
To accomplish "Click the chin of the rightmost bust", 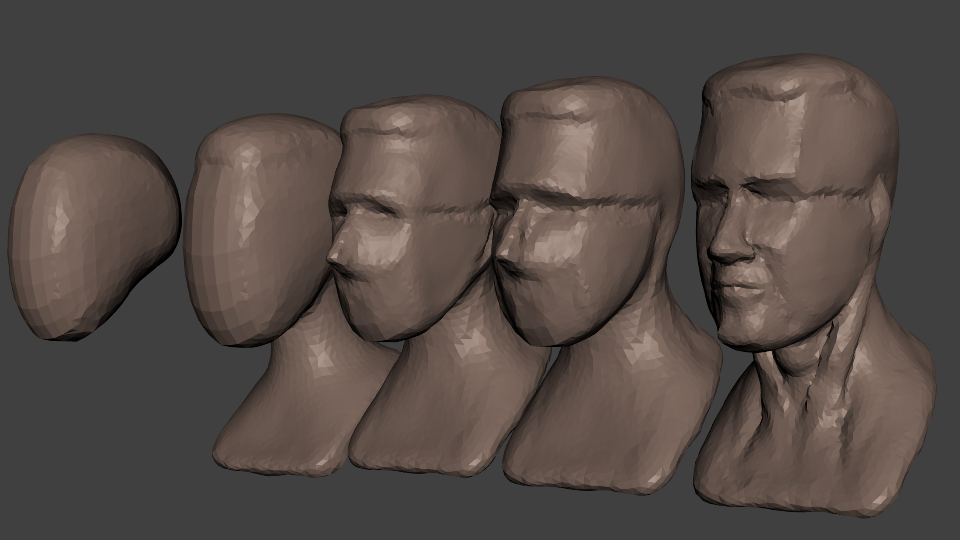I will click(x=750, y=328).
